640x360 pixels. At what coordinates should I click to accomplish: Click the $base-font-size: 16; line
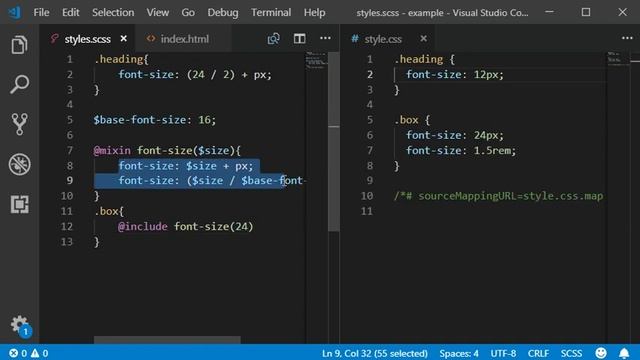tap(155, 120)
